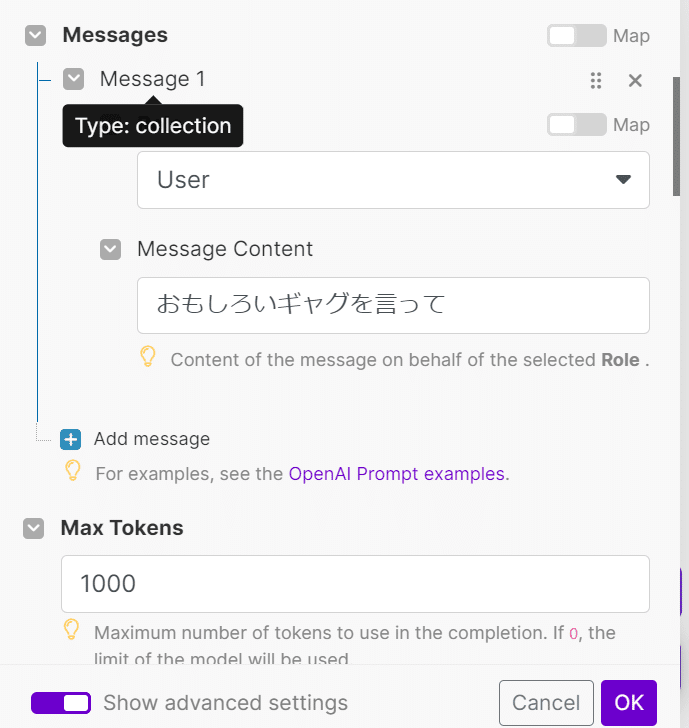
Task: Toggle the Map switch for Messages
Action: [577, 36]
